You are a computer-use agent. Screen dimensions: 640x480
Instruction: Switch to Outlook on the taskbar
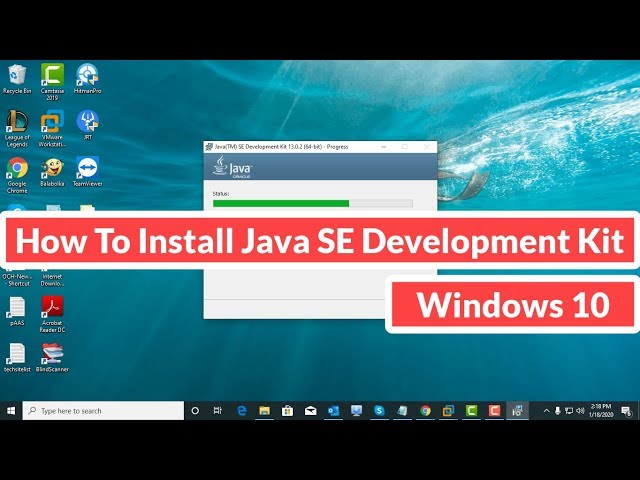tap(333, 411)
